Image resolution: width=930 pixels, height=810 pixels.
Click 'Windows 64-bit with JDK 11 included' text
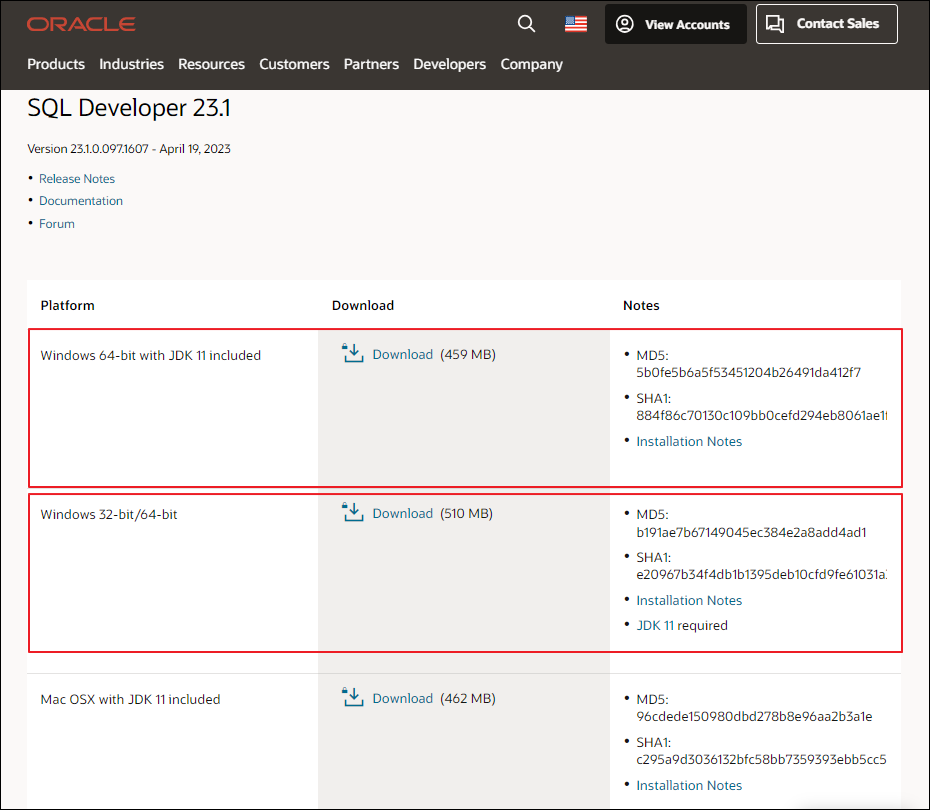(x=151, y=355)
